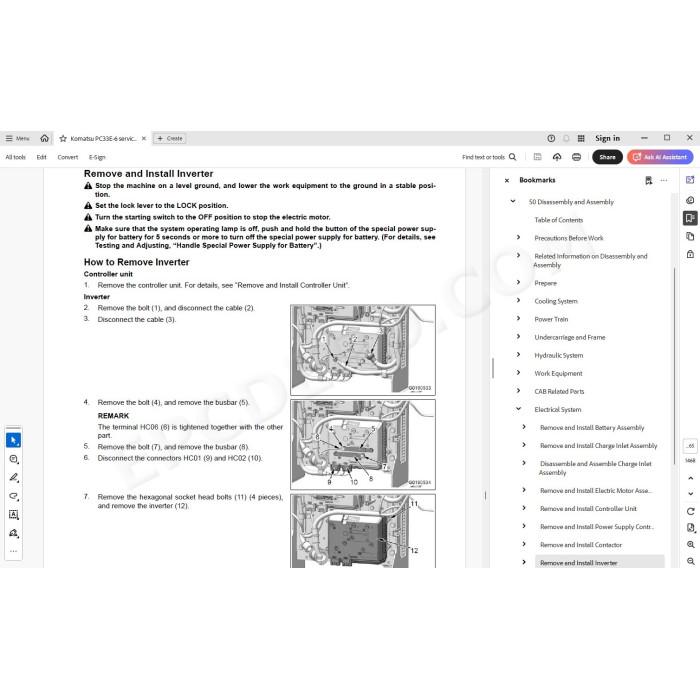Click the zoom in magnifier icon
700x700 pixels.
pos(691,545)
